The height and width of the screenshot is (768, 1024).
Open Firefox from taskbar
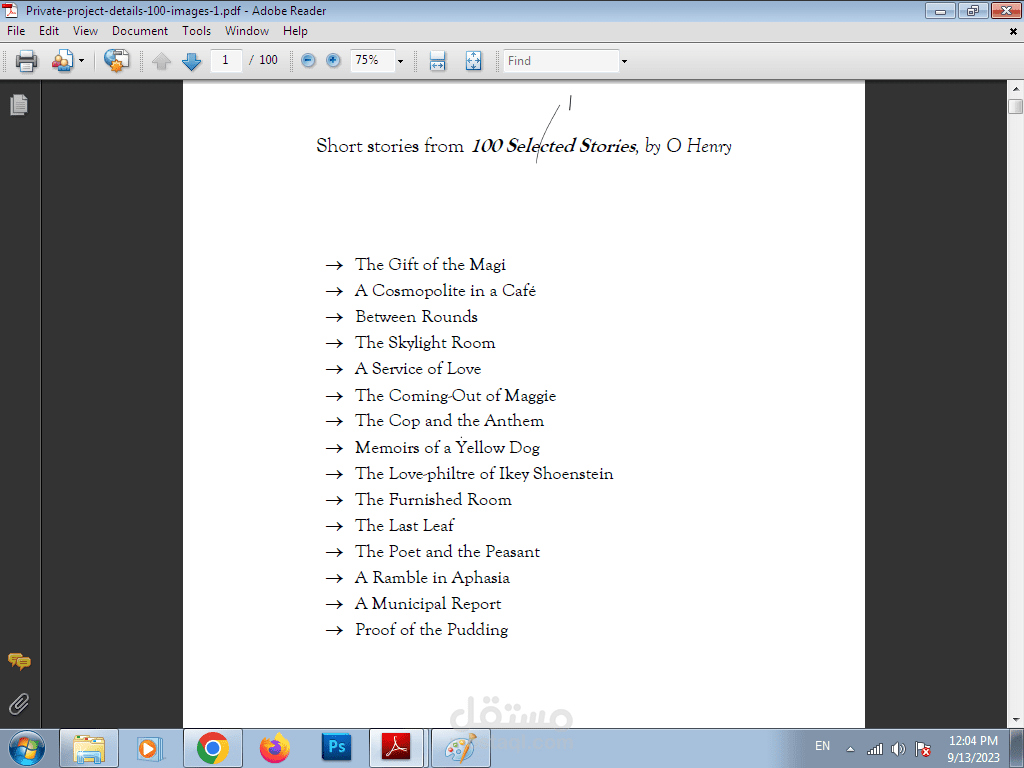click(x=275, y=748)
